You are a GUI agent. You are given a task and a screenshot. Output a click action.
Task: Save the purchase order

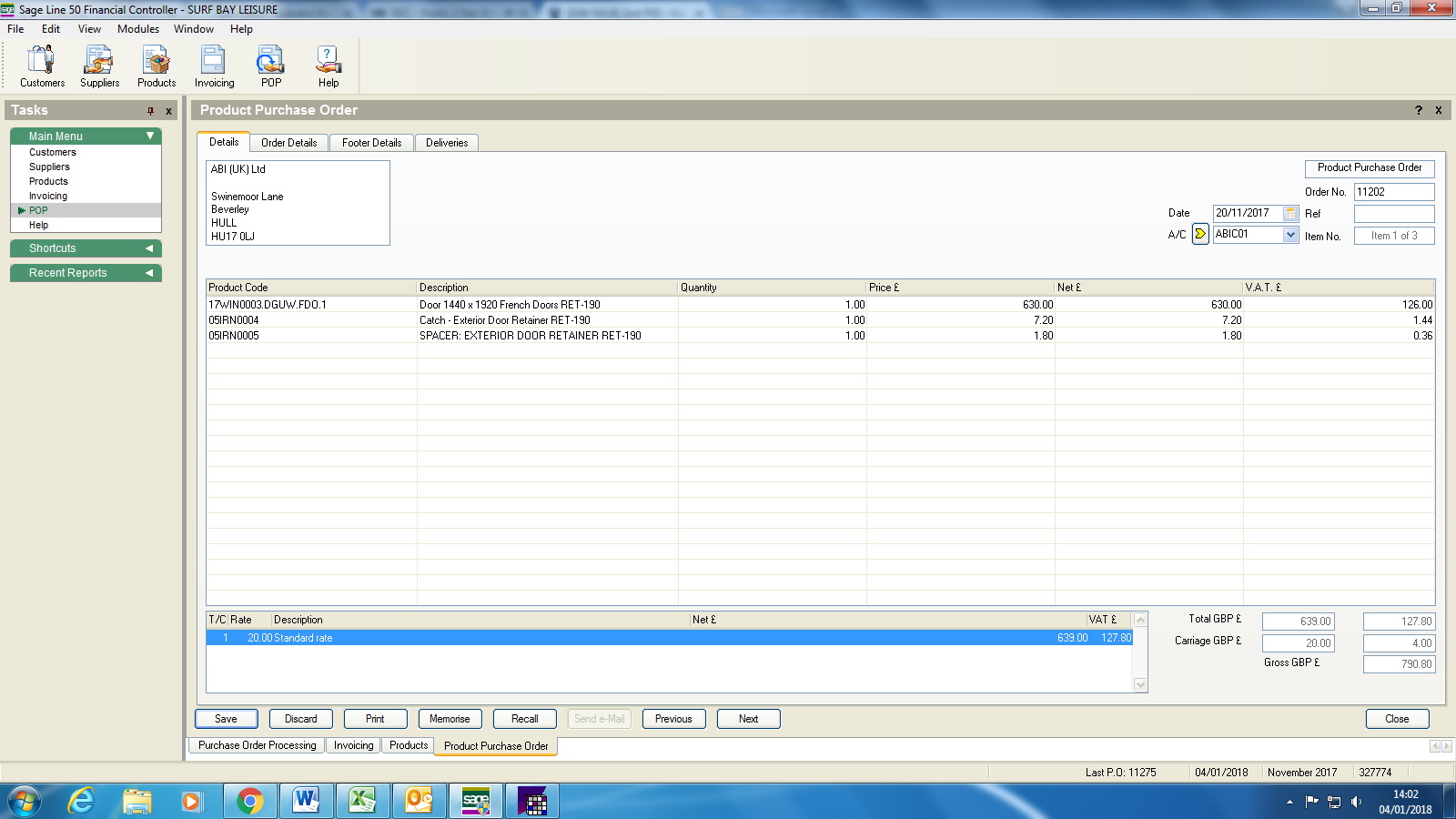(x=226, y=719)
